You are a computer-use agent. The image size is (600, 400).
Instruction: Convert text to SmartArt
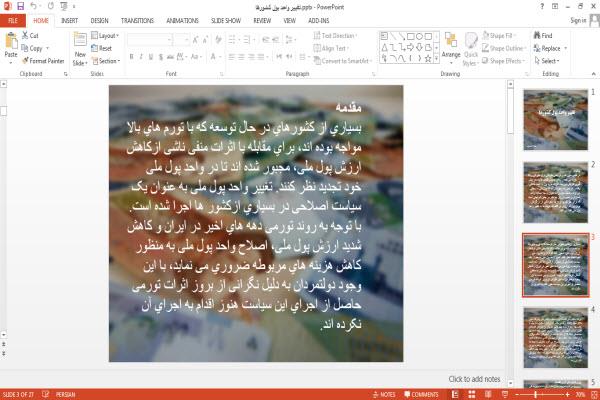pyautogui.click(x=342, y=61)
